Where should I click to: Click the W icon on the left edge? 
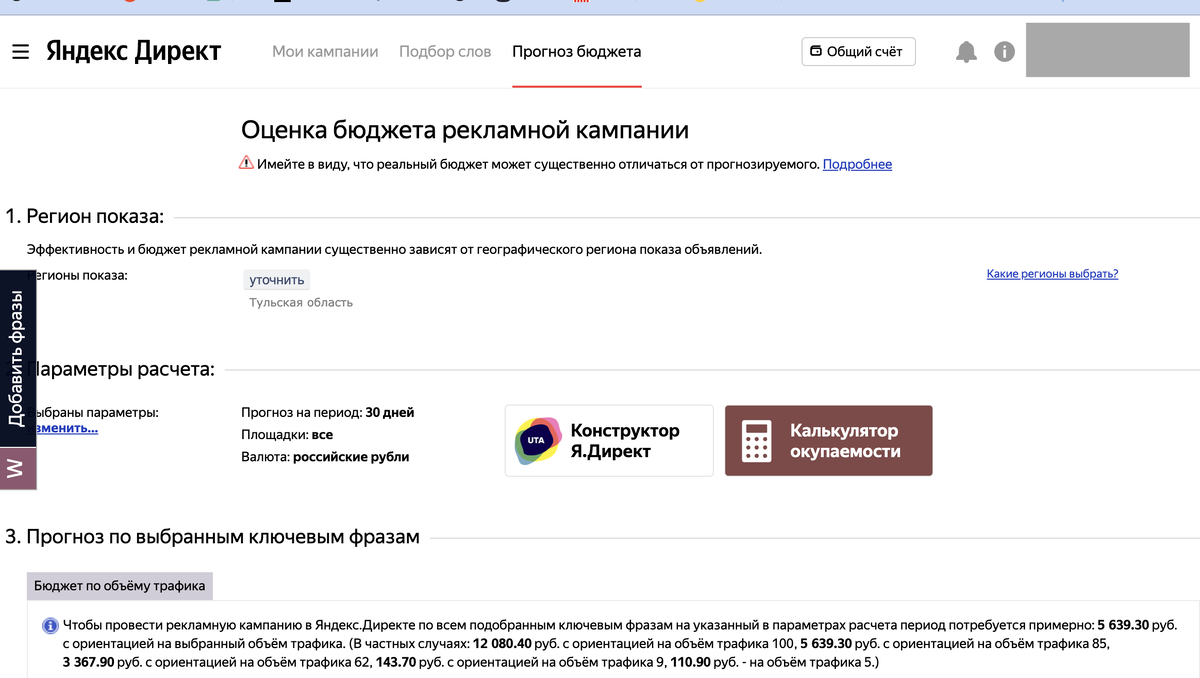(16, 467)
